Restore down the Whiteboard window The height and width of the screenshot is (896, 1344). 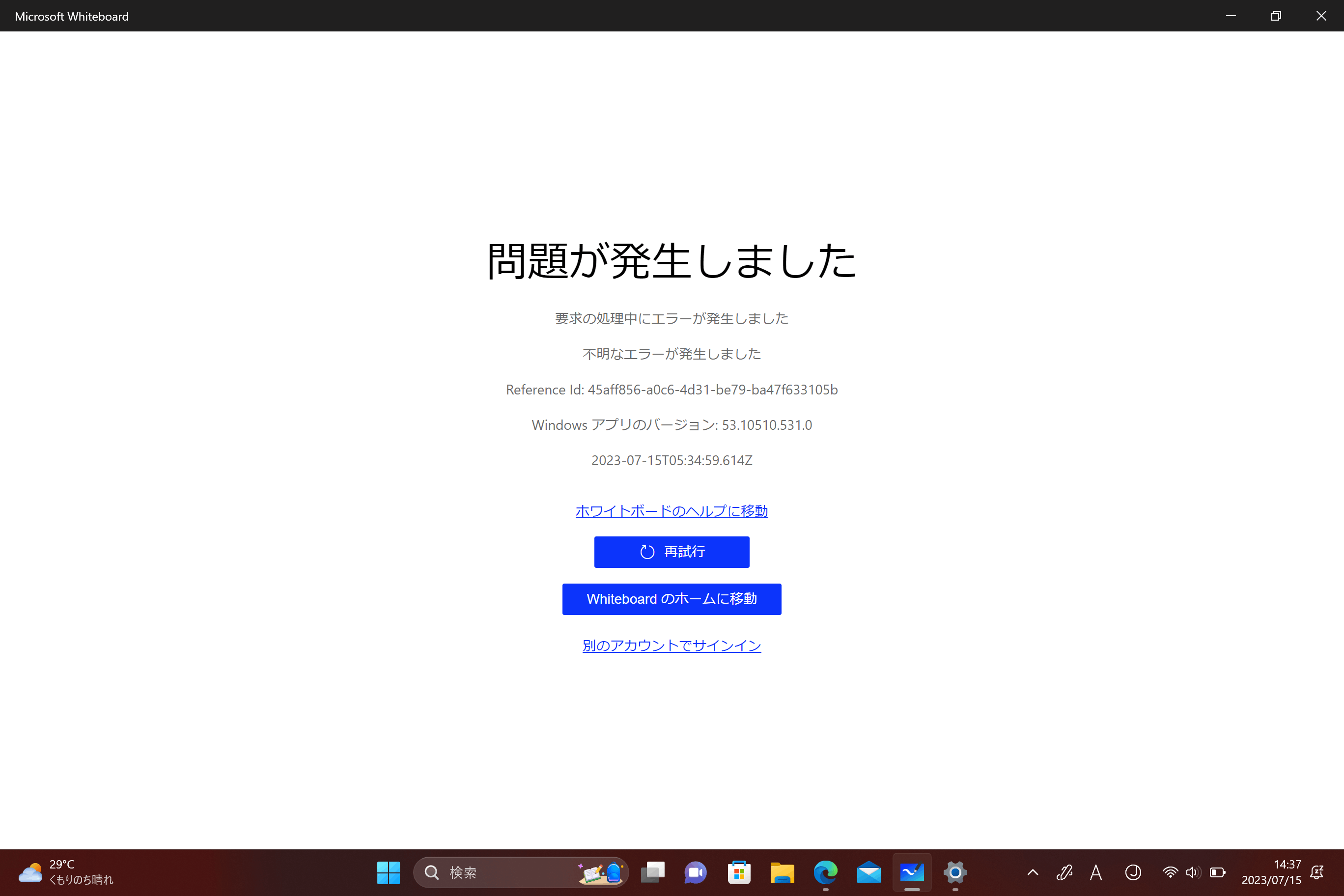click(1276, 15)
